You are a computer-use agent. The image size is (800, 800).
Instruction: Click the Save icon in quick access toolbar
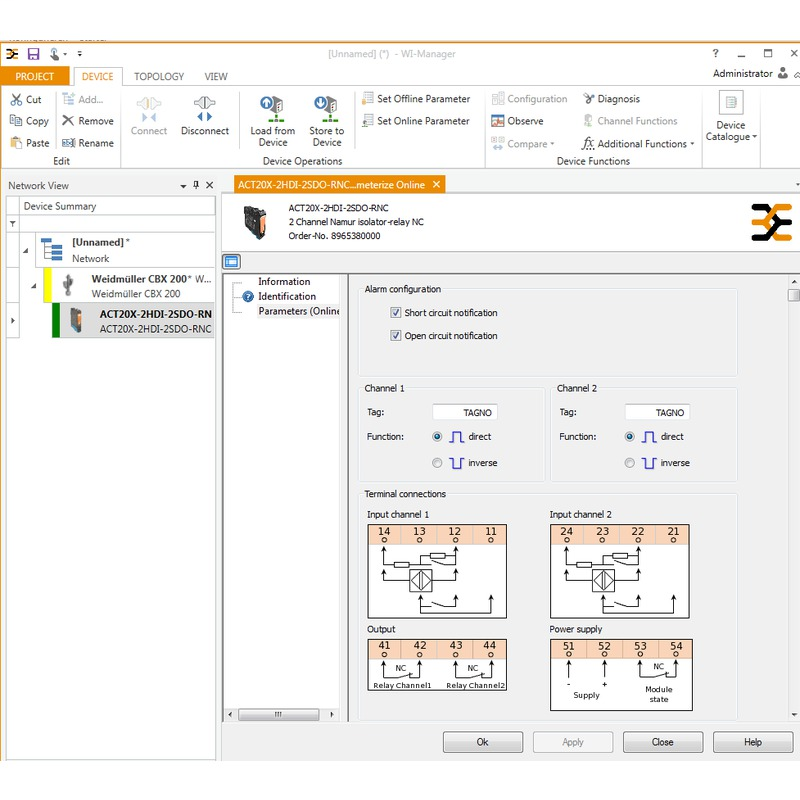click(x=33, y=54)
